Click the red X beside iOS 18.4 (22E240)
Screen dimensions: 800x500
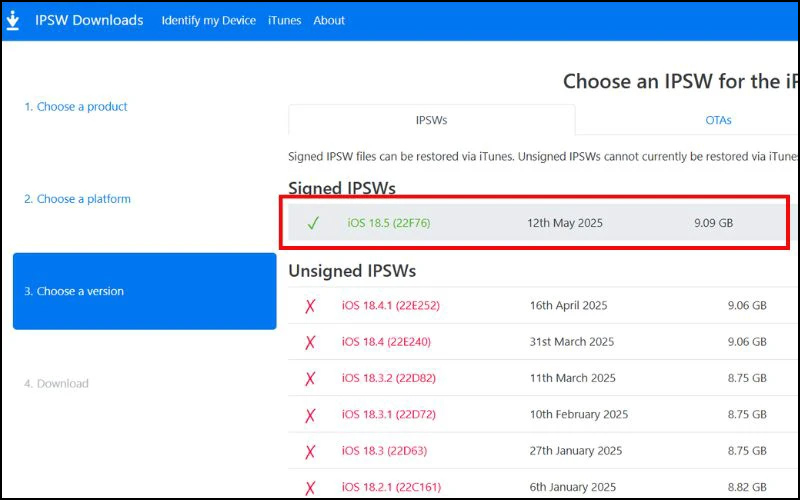(310, 342)
